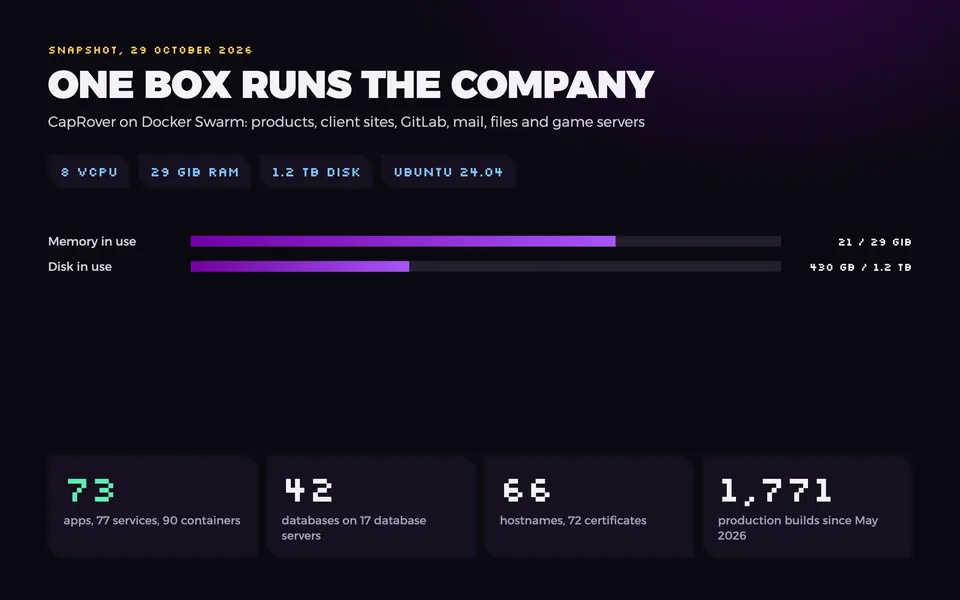Click the 8 vCPU spec chip

click(89, 172)
